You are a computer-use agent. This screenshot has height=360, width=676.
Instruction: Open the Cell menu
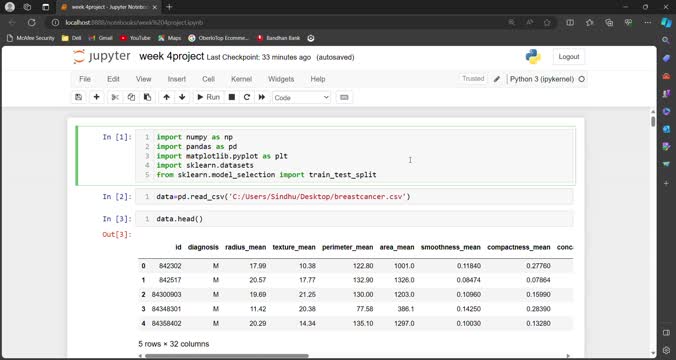coord(208,79)
